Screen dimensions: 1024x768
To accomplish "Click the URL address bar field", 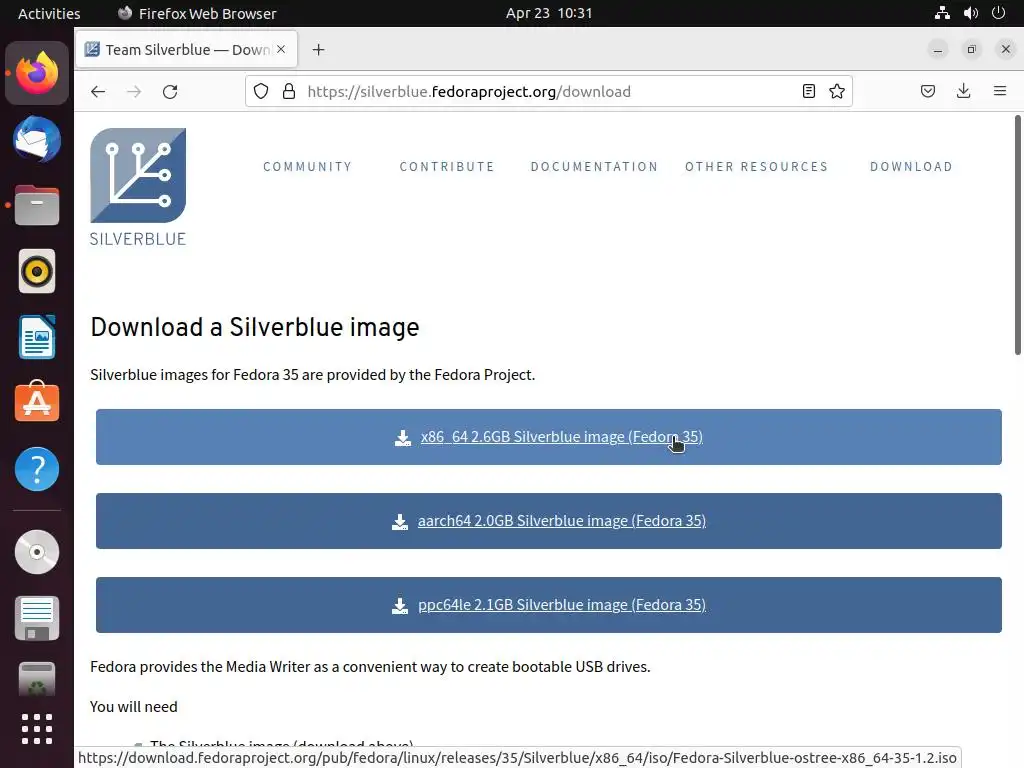I will coord(549,91).
